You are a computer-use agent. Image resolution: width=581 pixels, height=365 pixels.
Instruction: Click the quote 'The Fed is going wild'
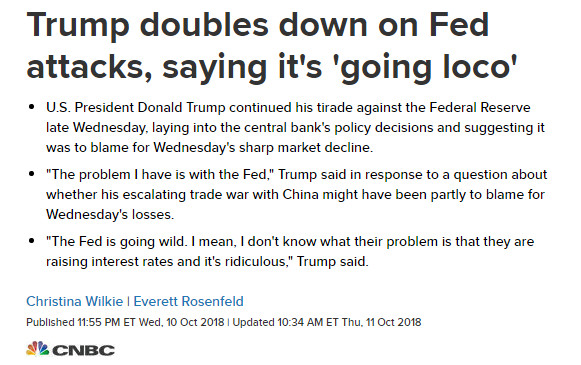(116, 241)
